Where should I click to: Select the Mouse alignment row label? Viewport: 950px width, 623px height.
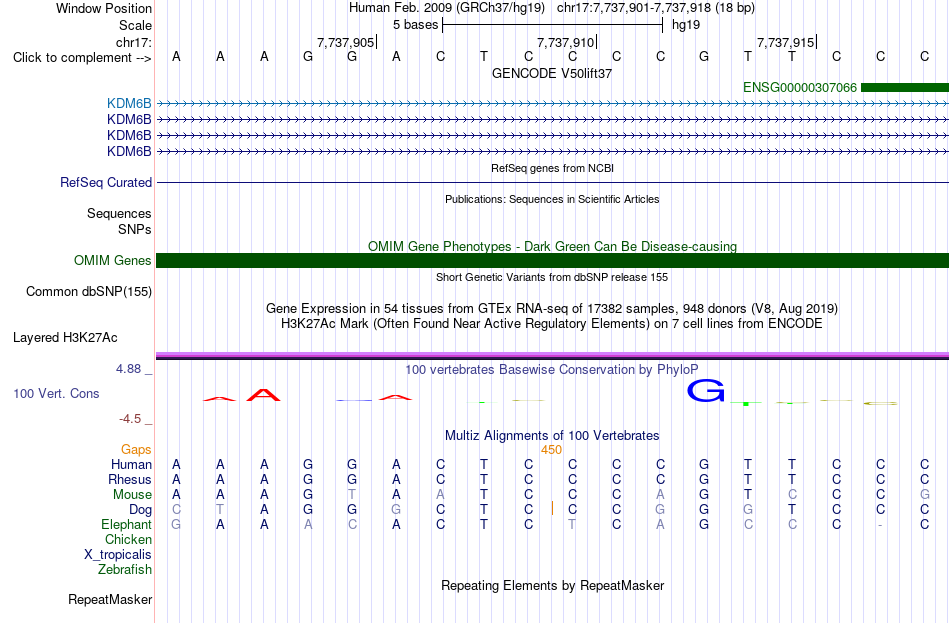click(x=132, y=495)
